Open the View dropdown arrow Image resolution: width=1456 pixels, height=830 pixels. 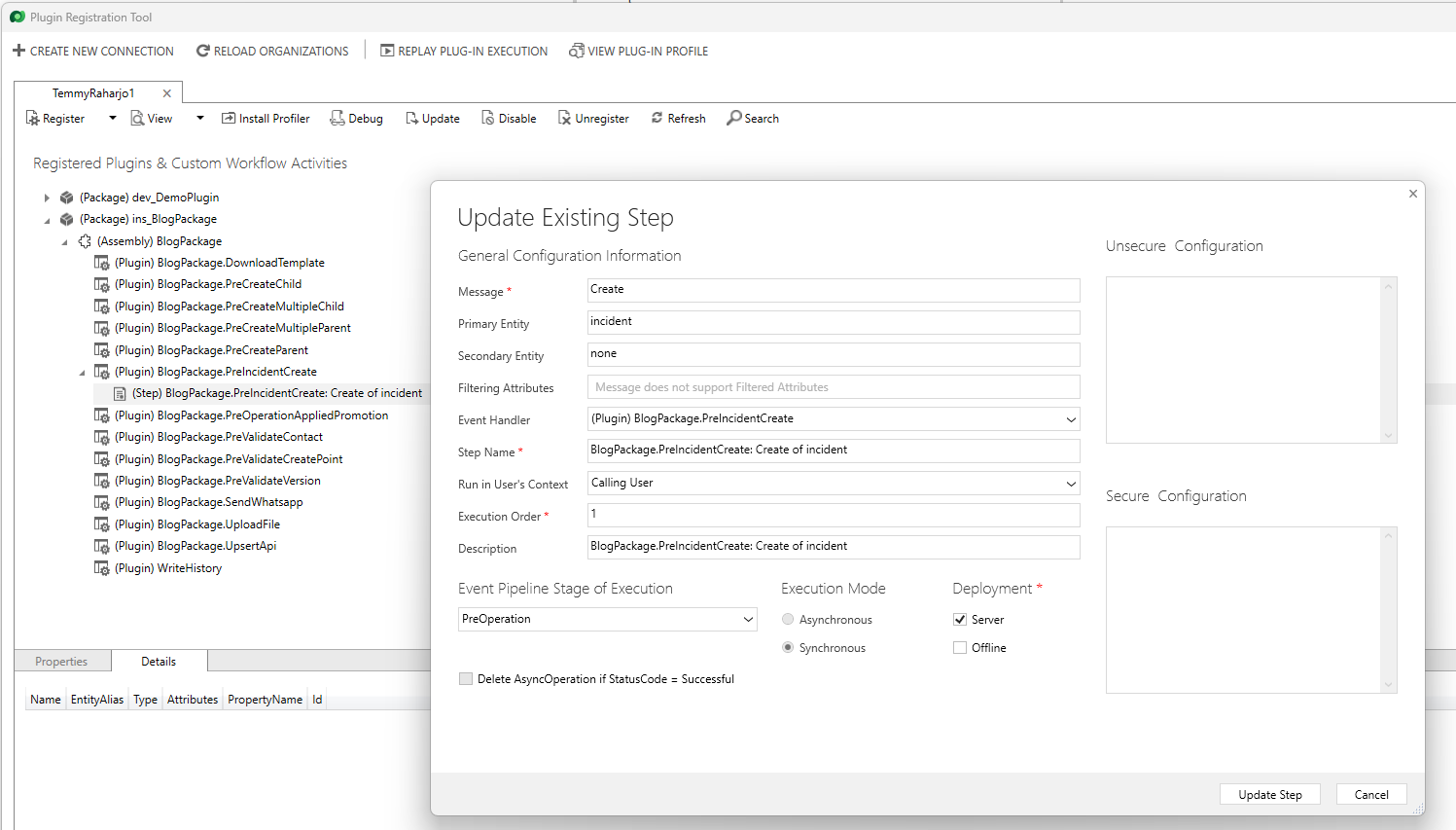[200, 119]
